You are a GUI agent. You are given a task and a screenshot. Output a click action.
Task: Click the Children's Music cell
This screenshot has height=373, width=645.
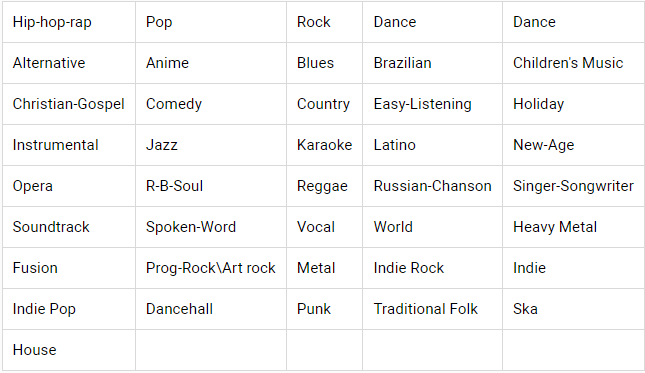pos(573,63)
